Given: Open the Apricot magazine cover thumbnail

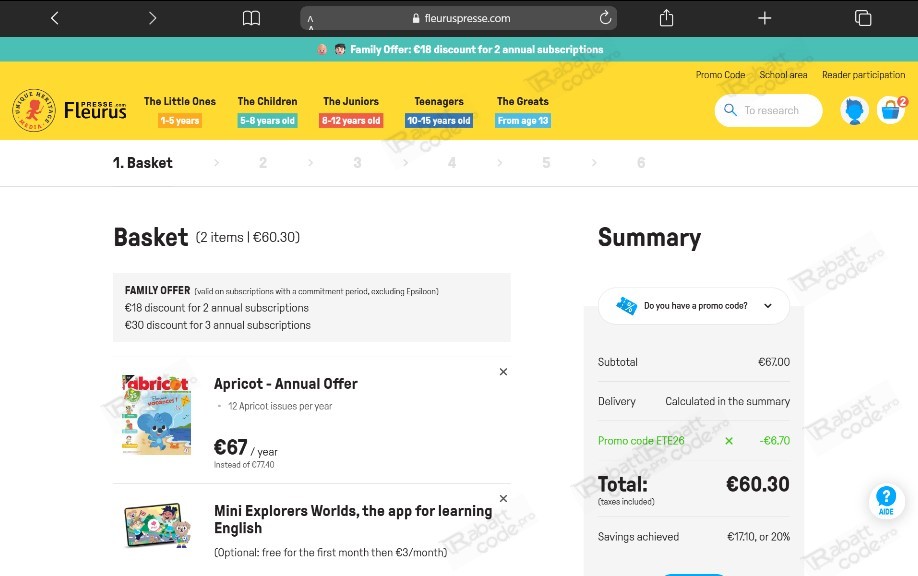Looking at the screenshot, I should click(x=156, y=414).
